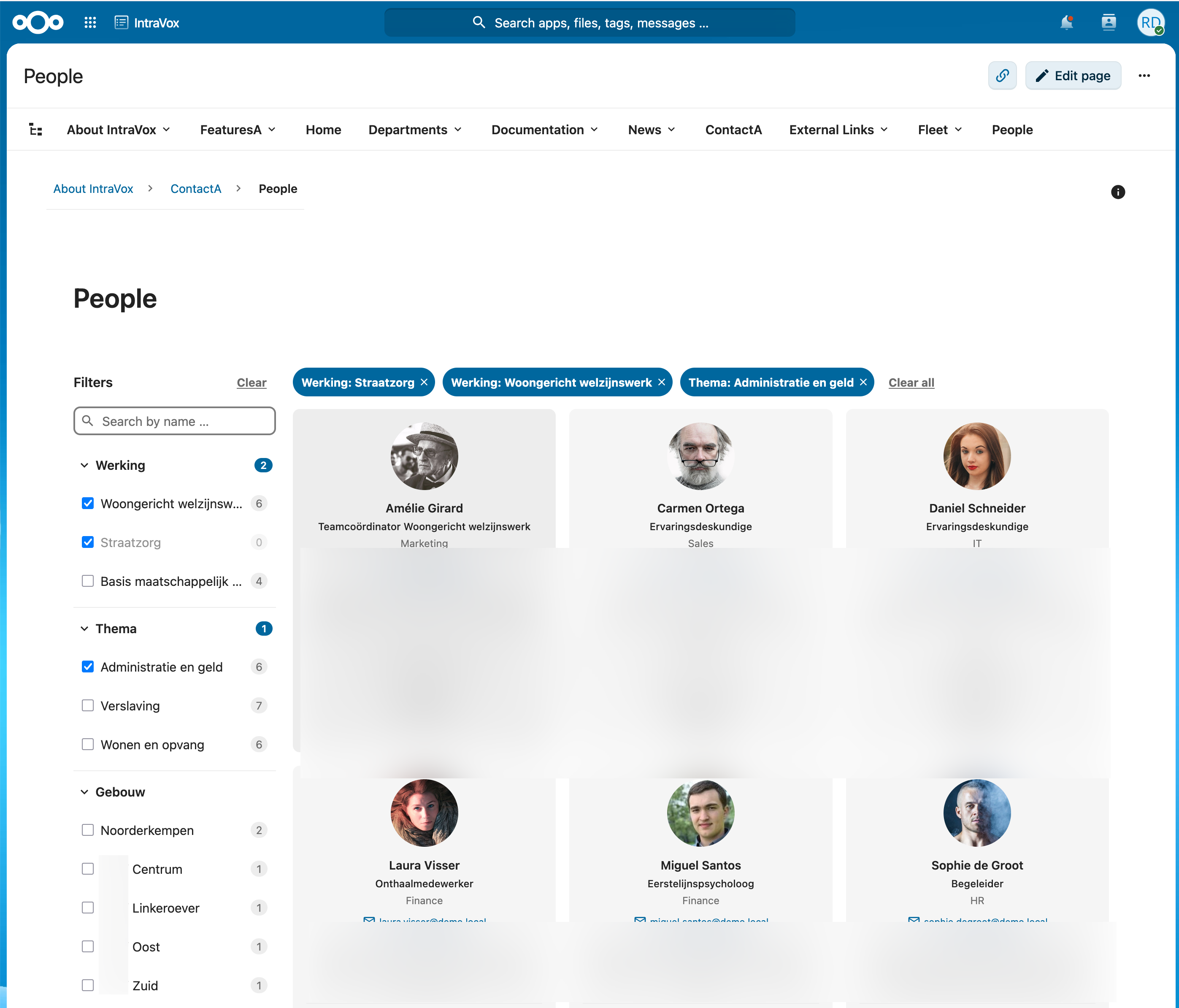
Task: Click Sophie de Groot's profile photo
Action: pyautogui.click(x=977, y=813)
